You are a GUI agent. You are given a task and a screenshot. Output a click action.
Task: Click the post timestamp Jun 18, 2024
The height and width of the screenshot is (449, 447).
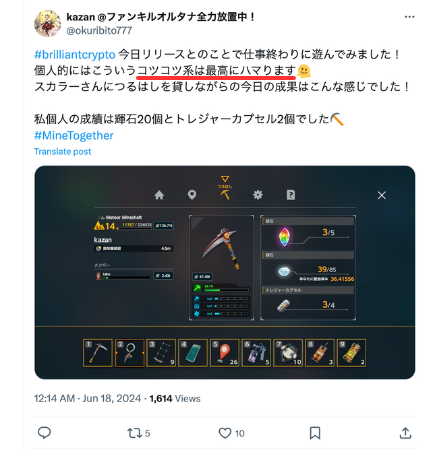112,399
